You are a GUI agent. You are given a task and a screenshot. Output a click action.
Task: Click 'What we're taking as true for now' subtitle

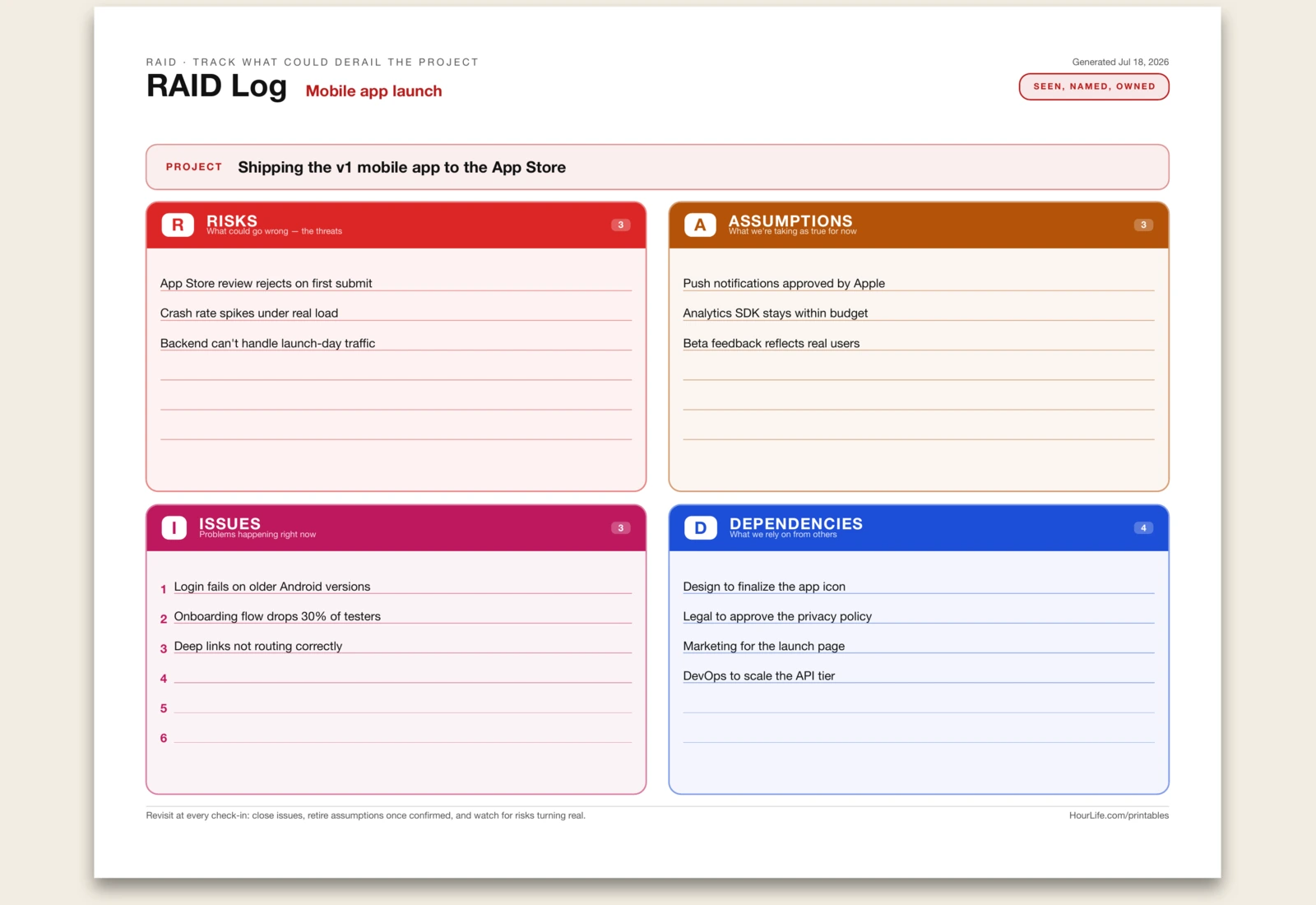pos(792,231)
